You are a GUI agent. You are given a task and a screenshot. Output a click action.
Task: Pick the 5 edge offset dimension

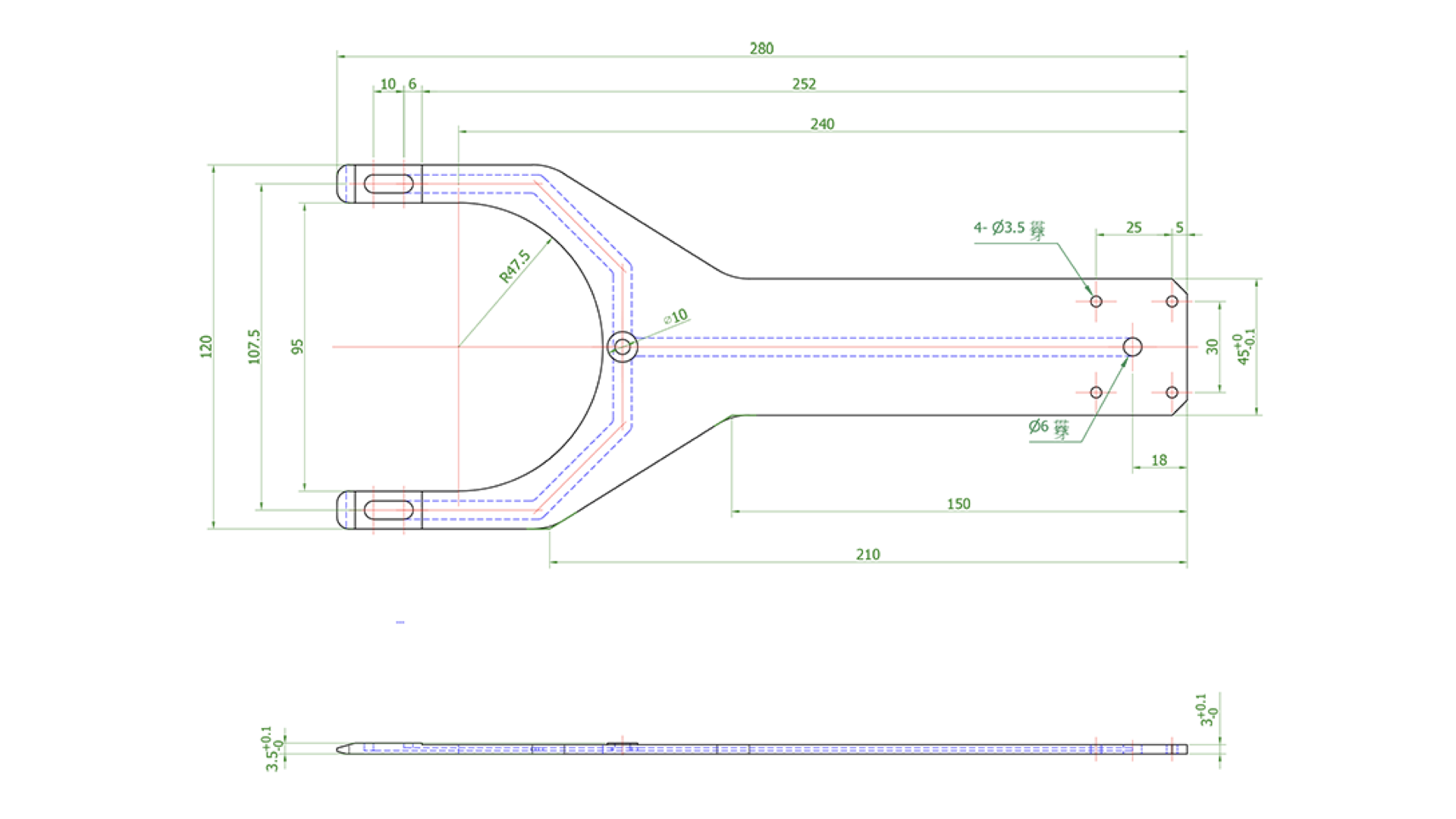pyautogui.click(x=1179, y=227)
